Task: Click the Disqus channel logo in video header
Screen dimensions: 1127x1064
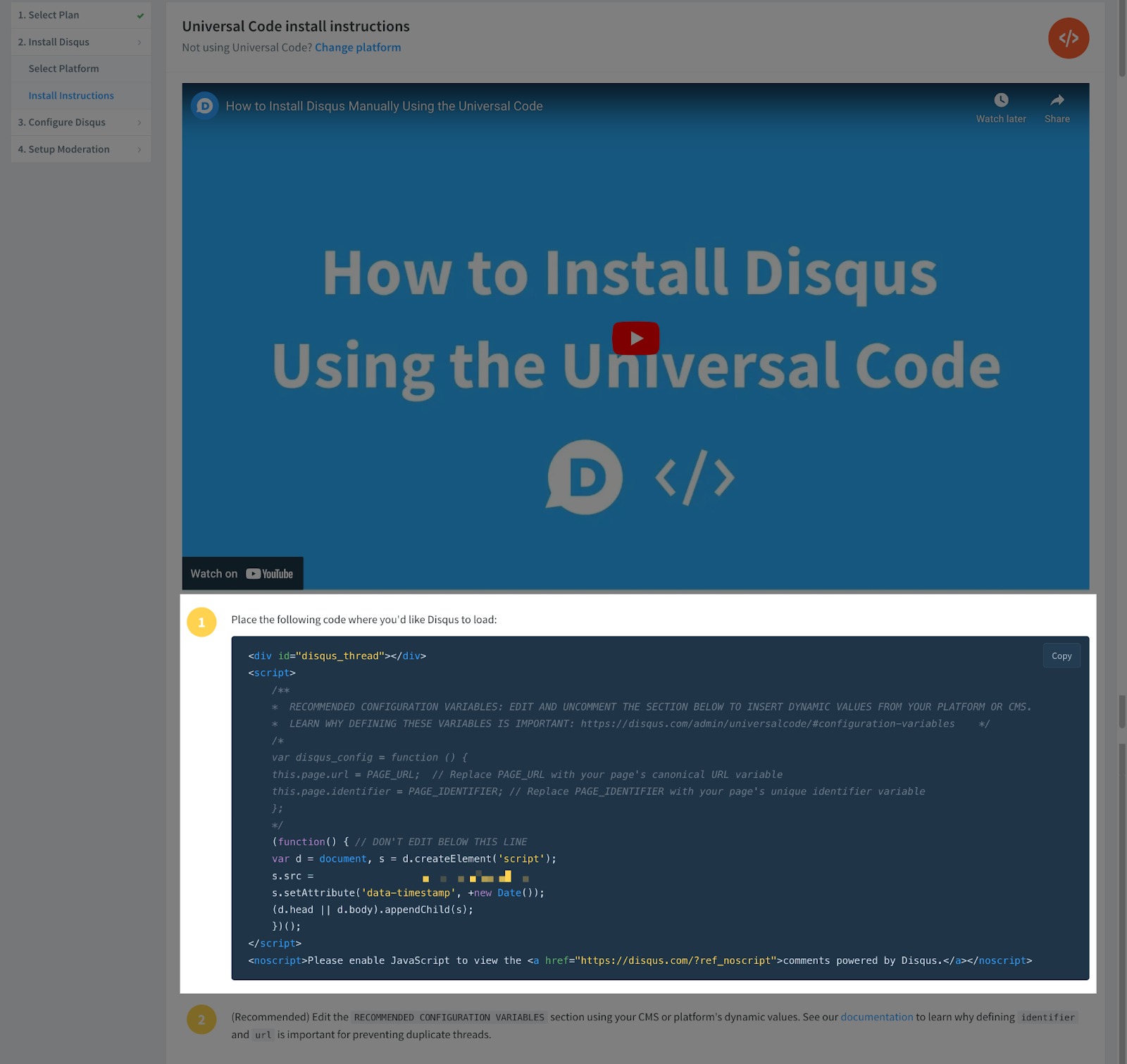Action: coord(205,106)
